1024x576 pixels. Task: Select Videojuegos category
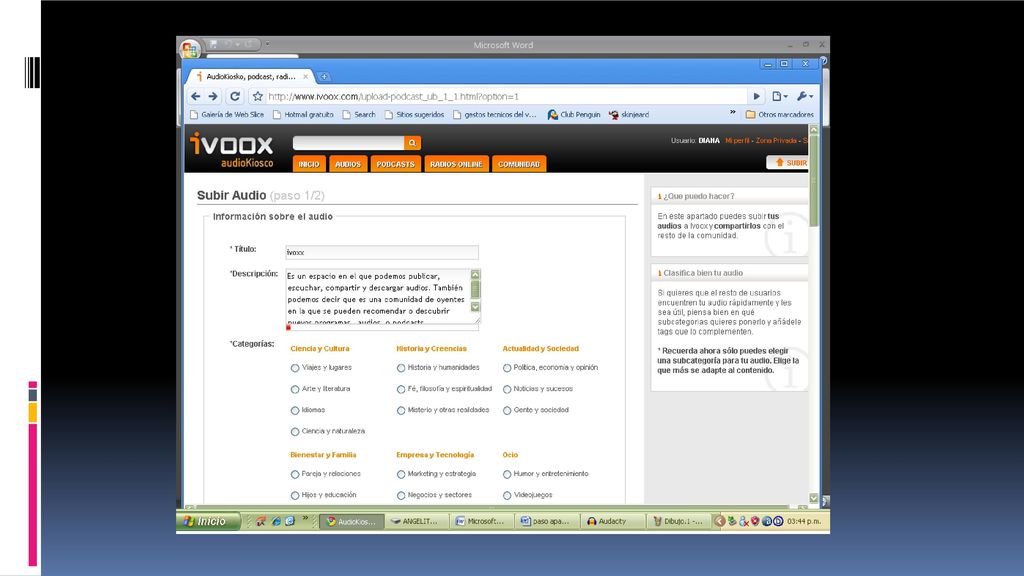coord(507,496)
